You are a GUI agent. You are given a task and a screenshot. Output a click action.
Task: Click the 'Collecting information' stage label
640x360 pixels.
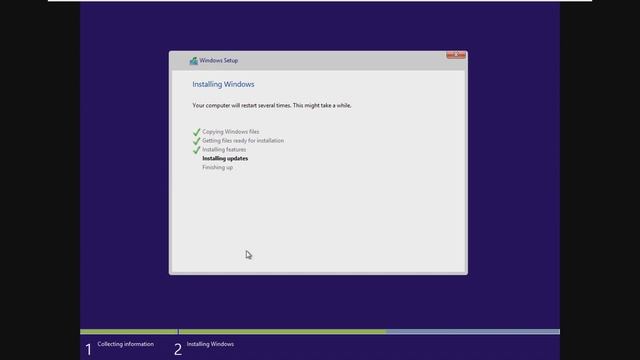click(x=126, y=344)
